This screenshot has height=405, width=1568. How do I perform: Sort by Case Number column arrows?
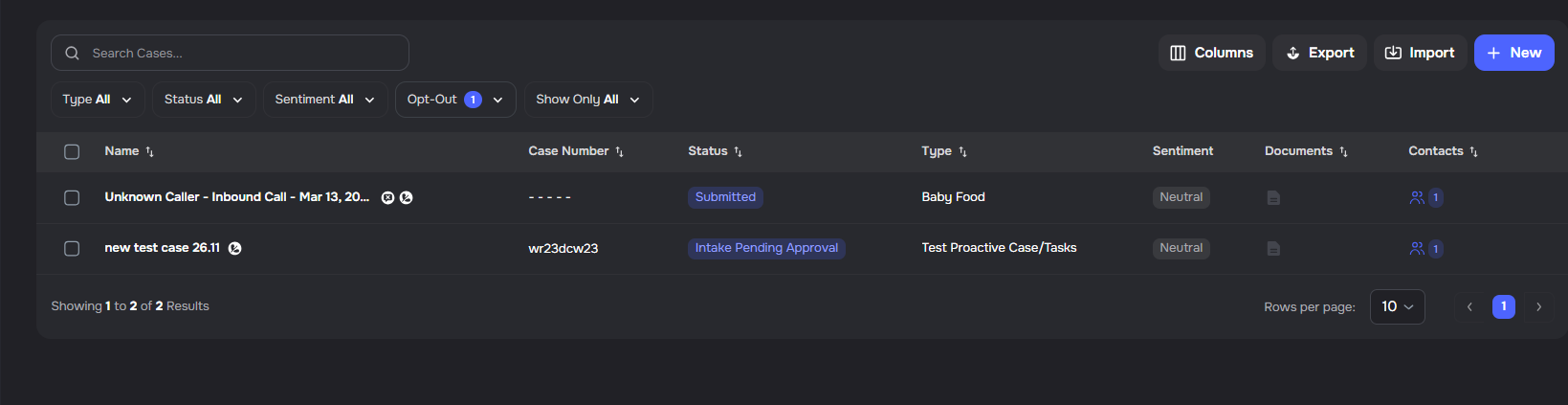[x=619, y=152]
